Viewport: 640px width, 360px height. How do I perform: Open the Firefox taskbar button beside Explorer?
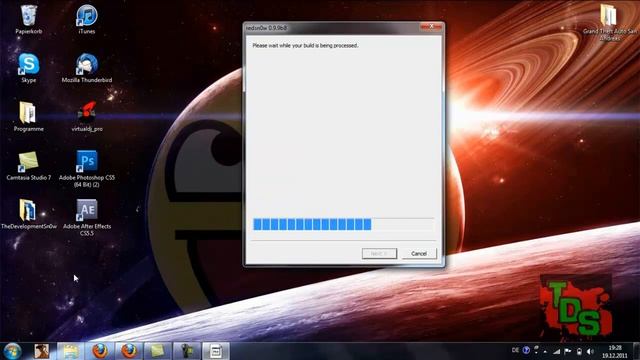click(100, 351)
